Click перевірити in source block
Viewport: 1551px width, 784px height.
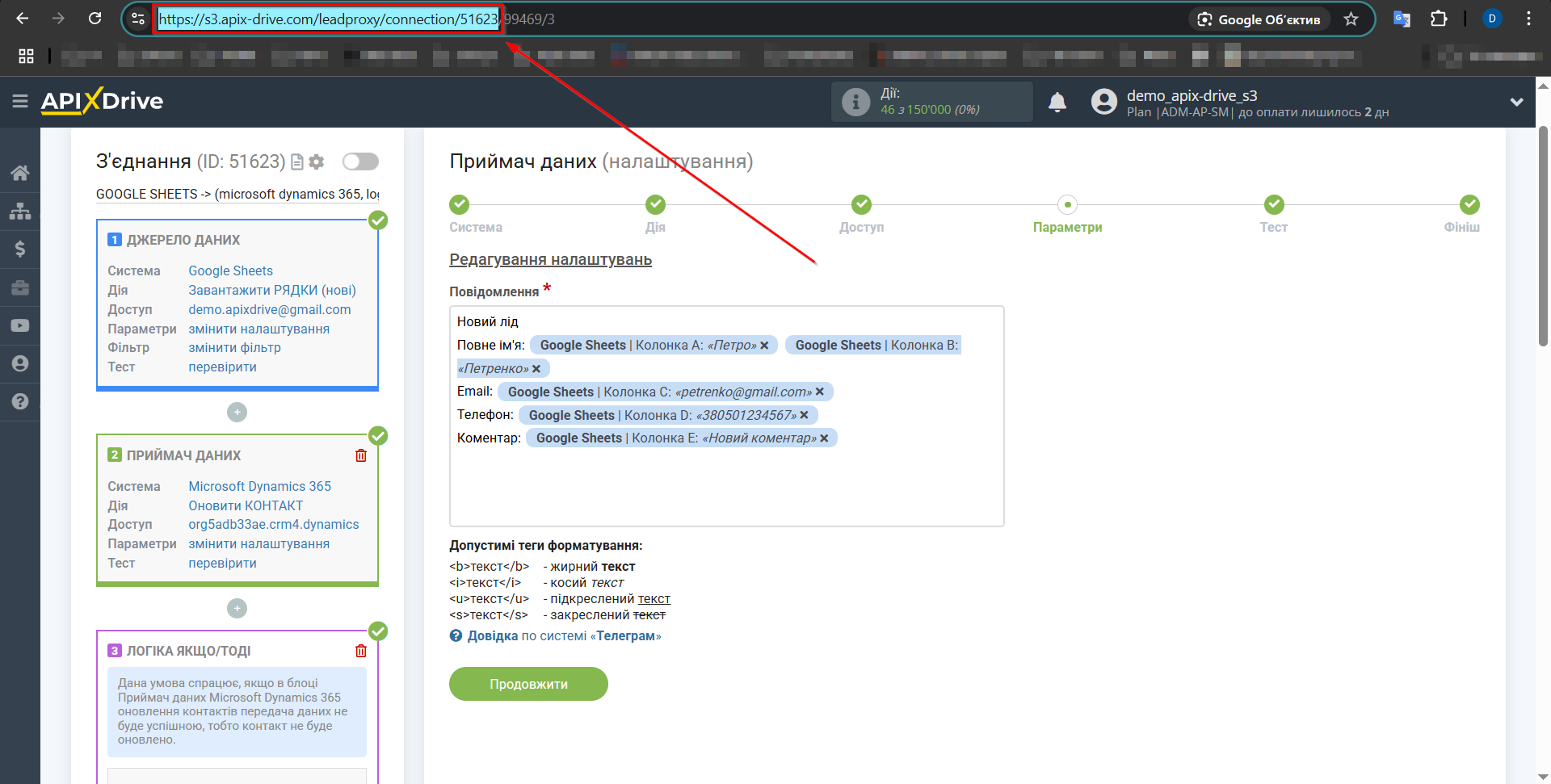coord(222,367)
